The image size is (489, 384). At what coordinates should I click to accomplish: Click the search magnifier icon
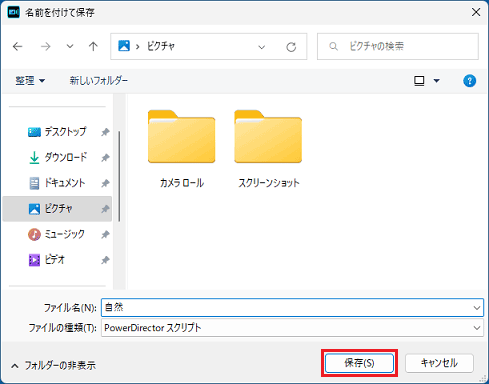[x=333, y=46]
